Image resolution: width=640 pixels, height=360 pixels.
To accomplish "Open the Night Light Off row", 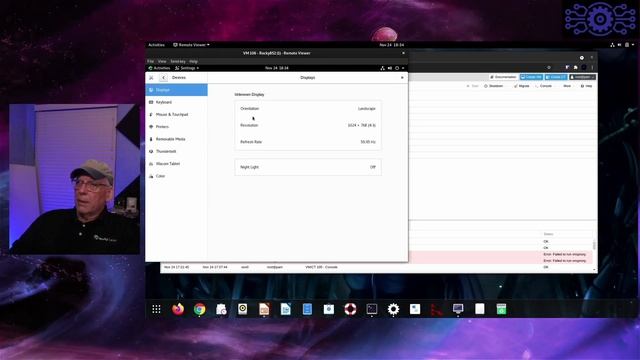I will (308, 167).
